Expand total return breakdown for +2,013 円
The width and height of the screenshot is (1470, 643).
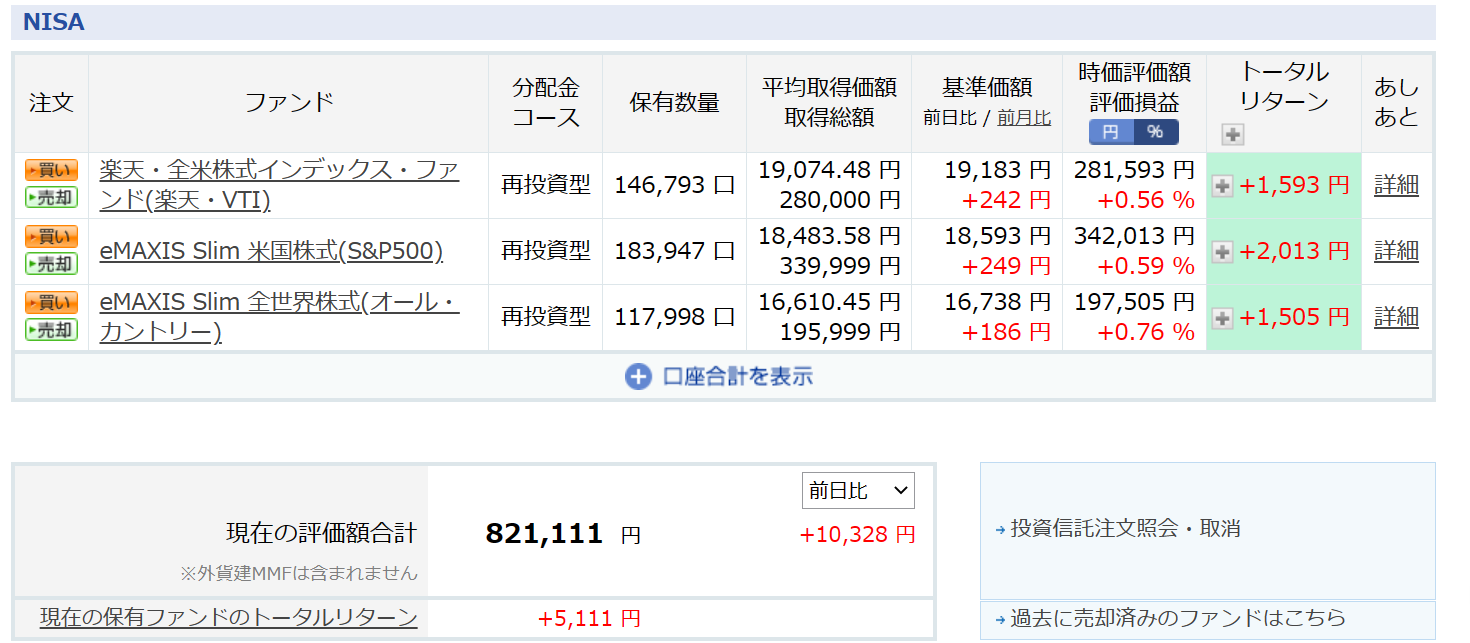1222,252
